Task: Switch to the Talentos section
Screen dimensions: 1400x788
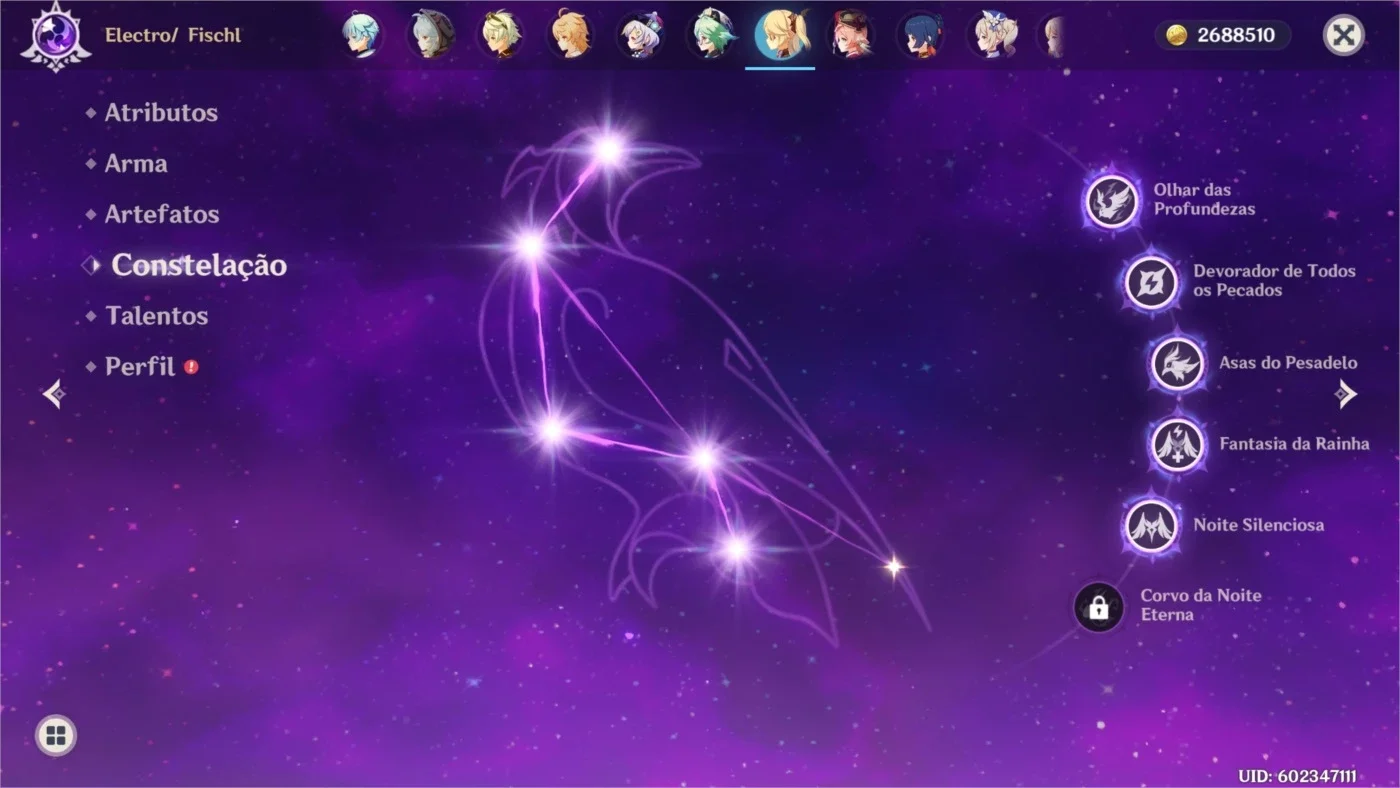Action: point(157,316)
